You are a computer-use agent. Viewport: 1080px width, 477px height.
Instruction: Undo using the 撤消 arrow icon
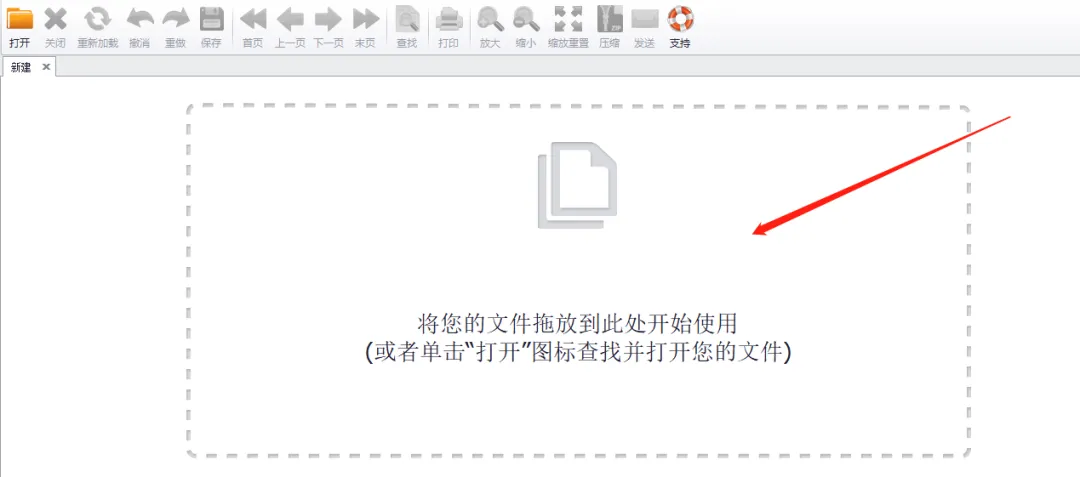(x=140, y=19)
